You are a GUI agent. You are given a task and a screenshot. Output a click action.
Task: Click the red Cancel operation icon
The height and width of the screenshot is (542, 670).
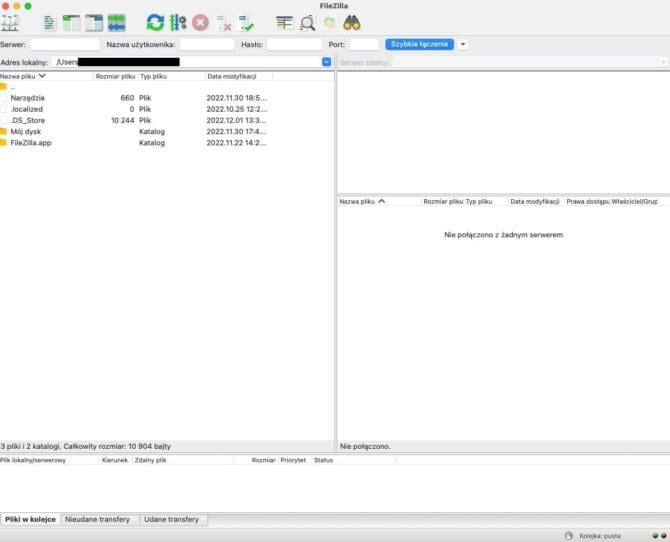click(x=201, y=22)
